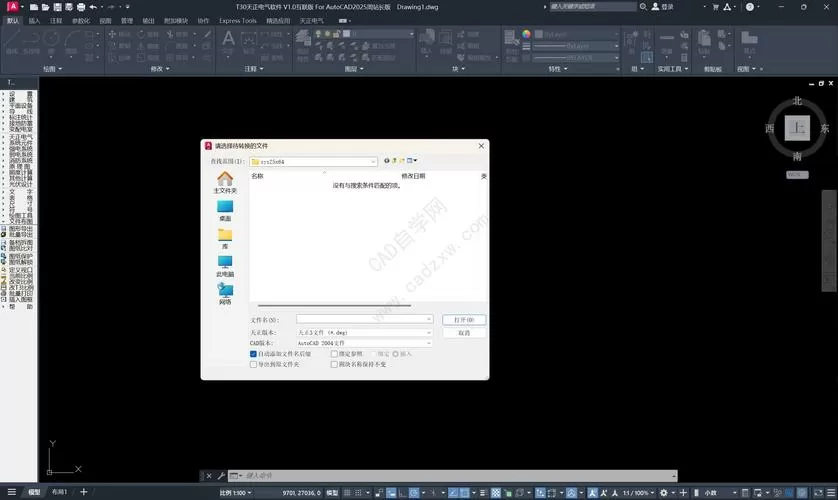The width and height of the screenshot is (838, 500).
Task: Click the Undo arrow icon
Action: pos(93,7)
